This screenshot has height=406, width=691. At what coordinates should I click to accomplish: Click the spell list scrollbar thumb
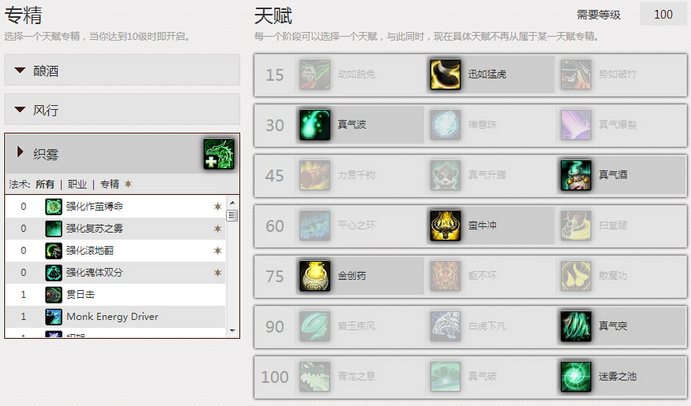(x=232, y=216)
